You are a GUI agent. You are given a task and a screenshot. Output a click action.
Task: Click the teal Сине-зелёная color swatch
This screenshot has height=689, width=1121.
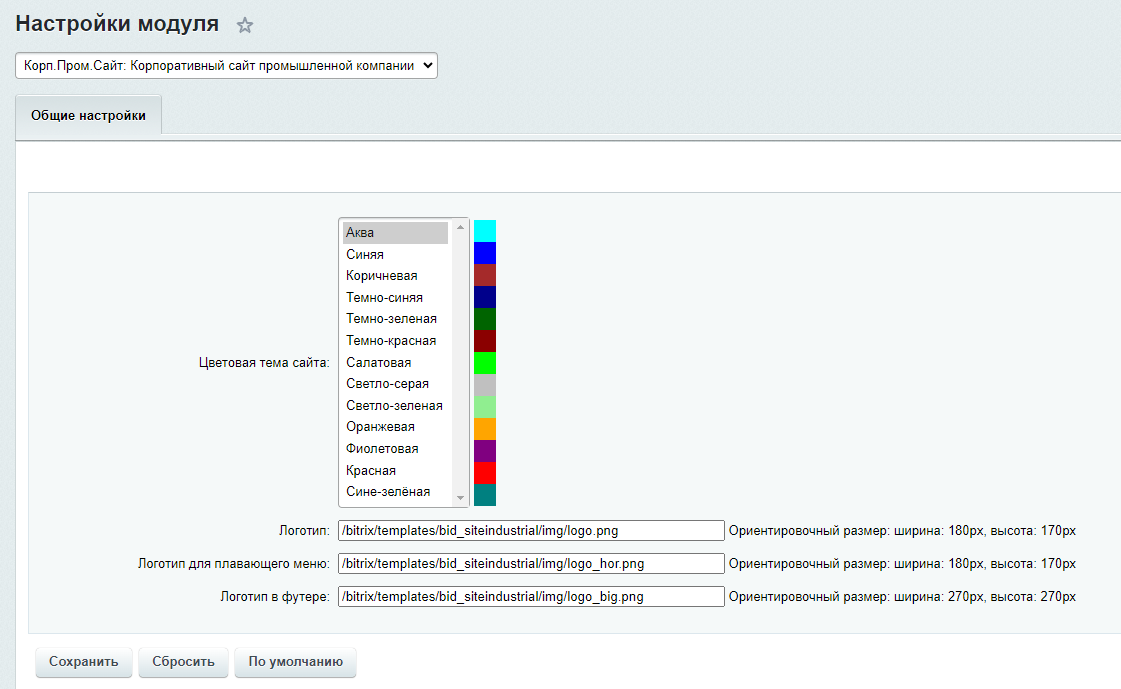[x=485, y=495]
